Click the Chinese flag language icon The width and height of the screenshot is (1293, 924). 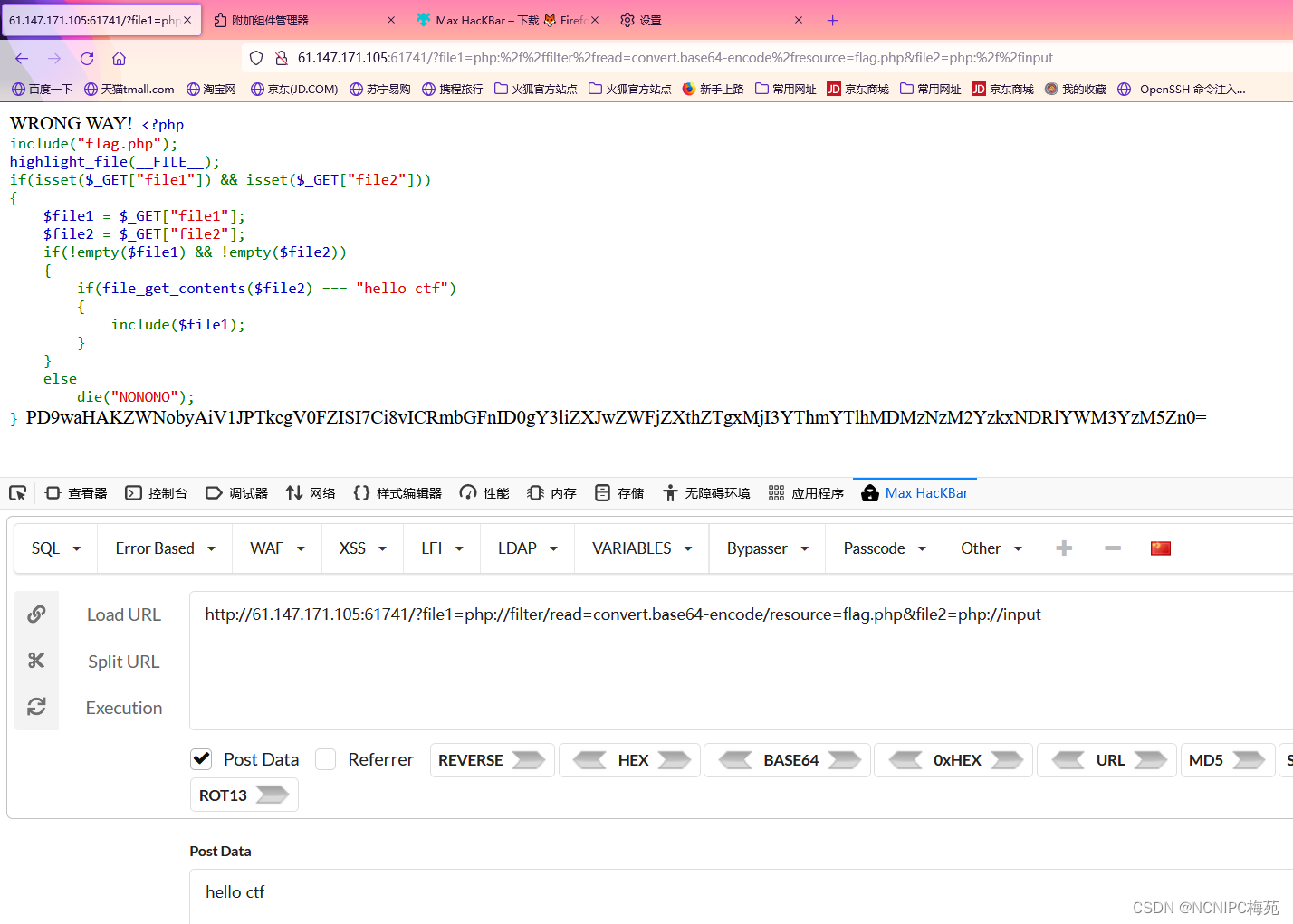point(1161,548)
